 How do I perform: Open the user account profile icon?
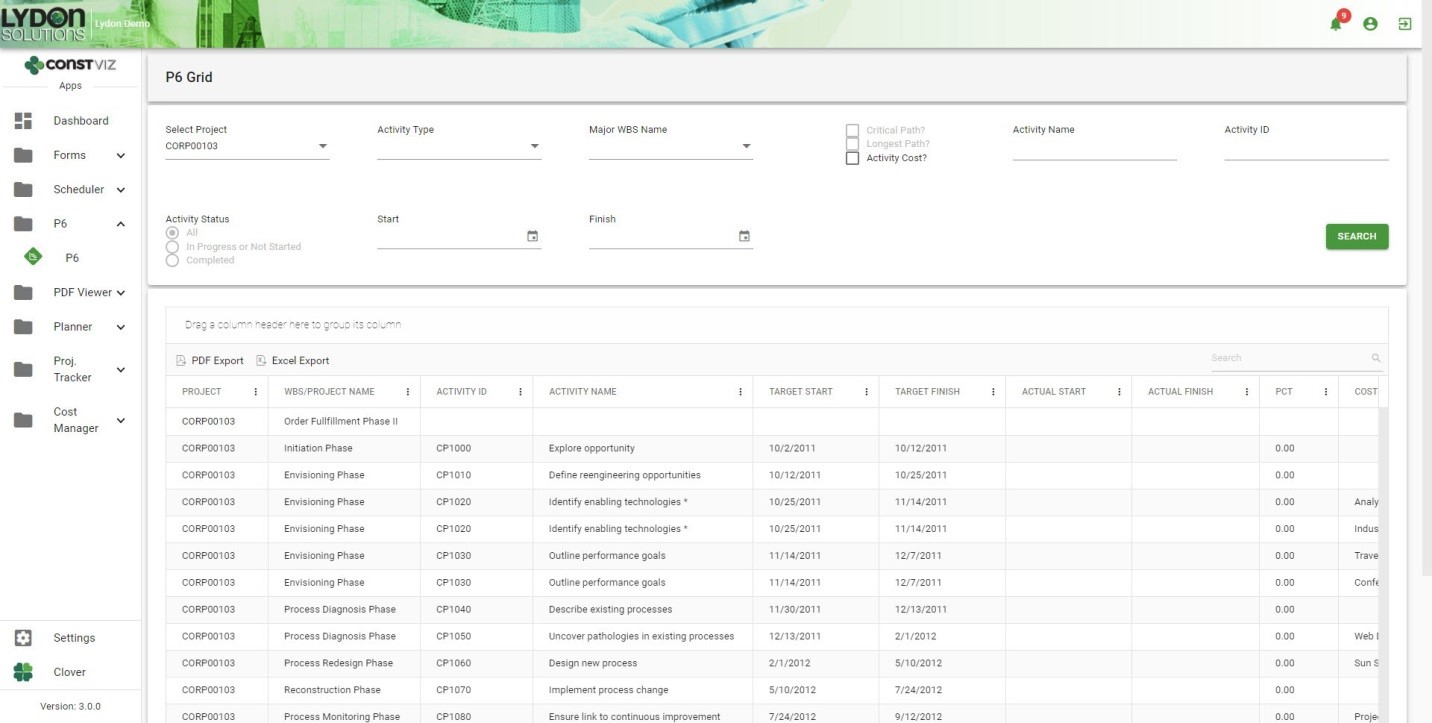pos(1370,23)
